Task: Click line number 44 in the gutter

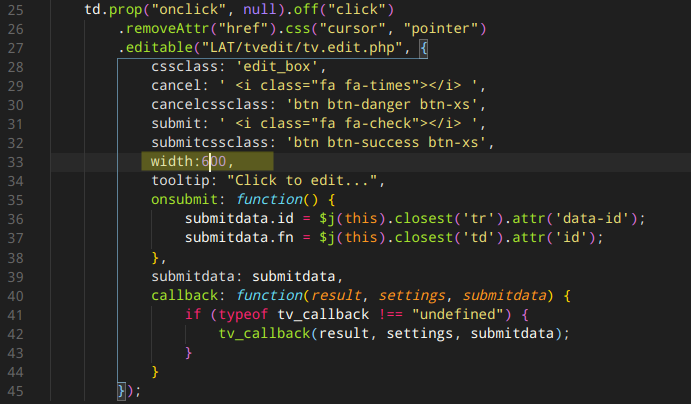Action: [15, 372]
